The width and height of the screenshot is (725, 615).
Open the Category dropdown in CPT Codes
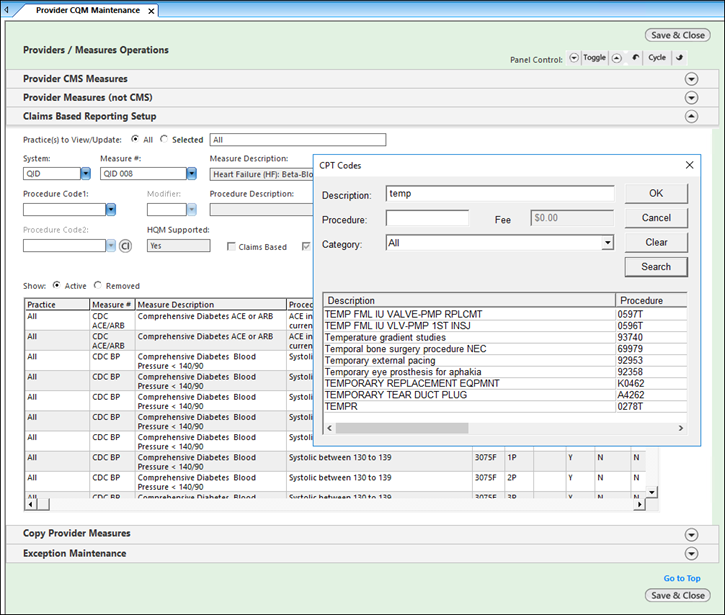click(x=608, y=243)
